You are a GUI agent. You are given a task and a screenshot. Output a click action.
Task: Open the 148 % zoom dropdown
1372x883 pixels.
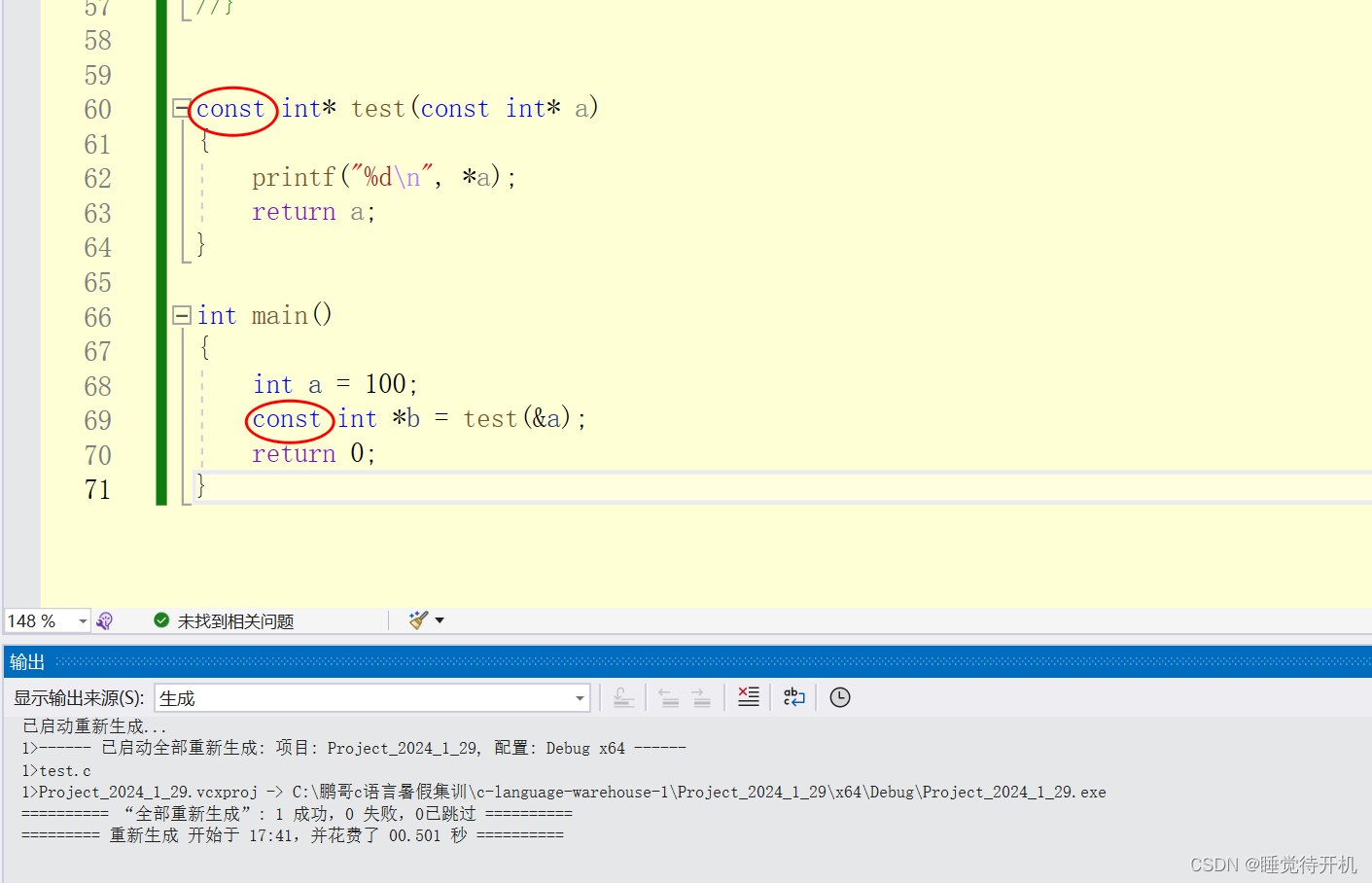point(83,621)
